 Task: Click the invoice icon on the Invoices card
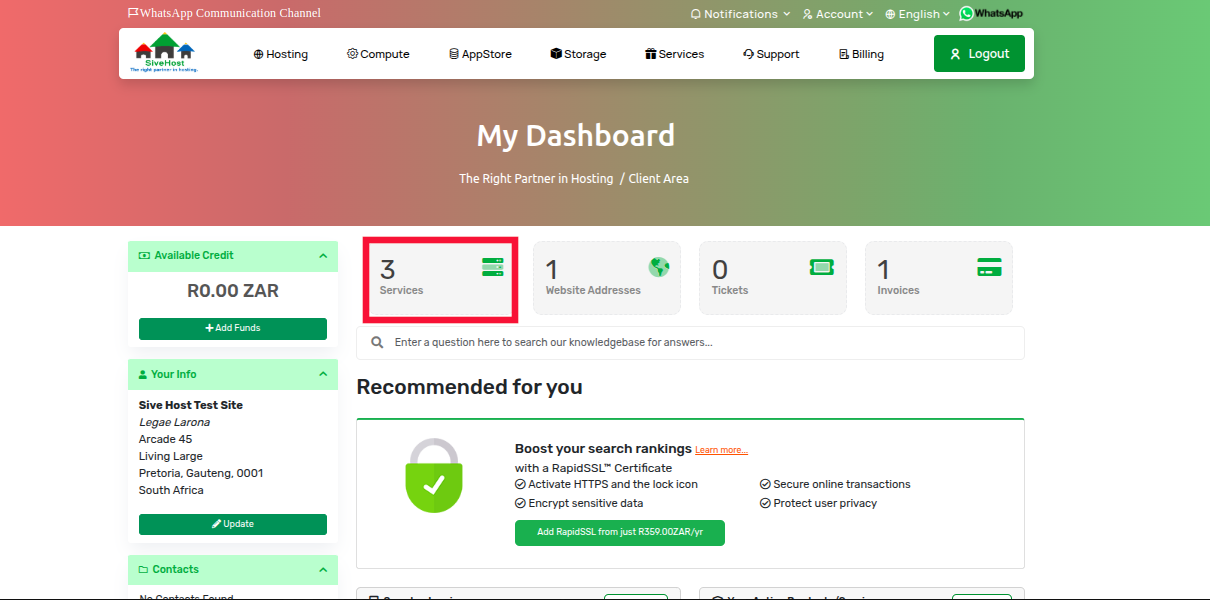point(988,267)
